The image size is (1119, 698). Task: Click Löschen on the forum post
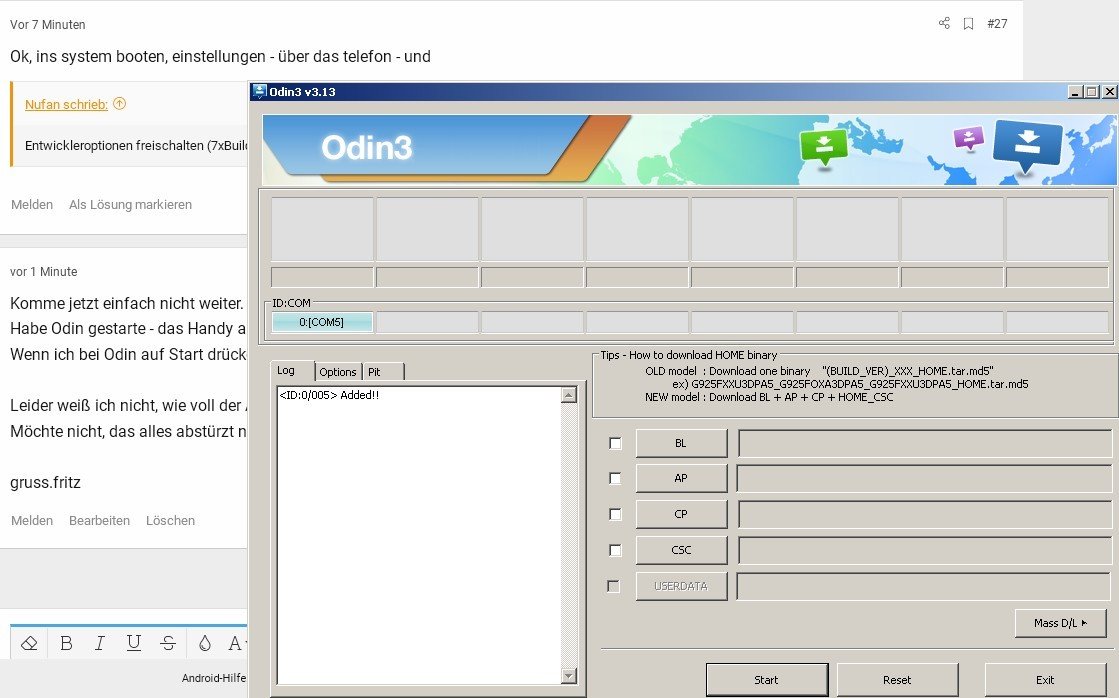(171, 520)
